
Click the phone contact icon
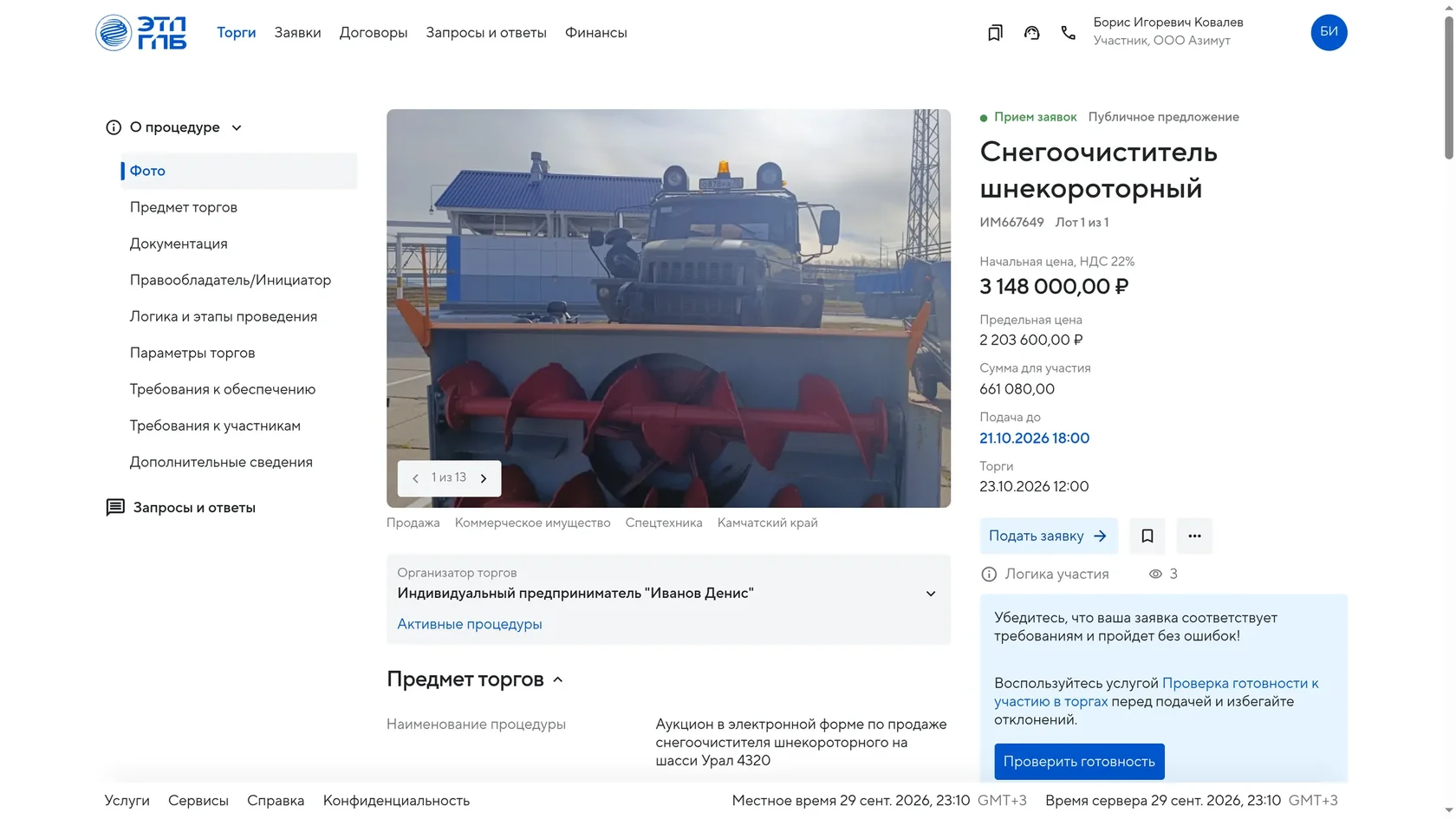(1068, 33)
